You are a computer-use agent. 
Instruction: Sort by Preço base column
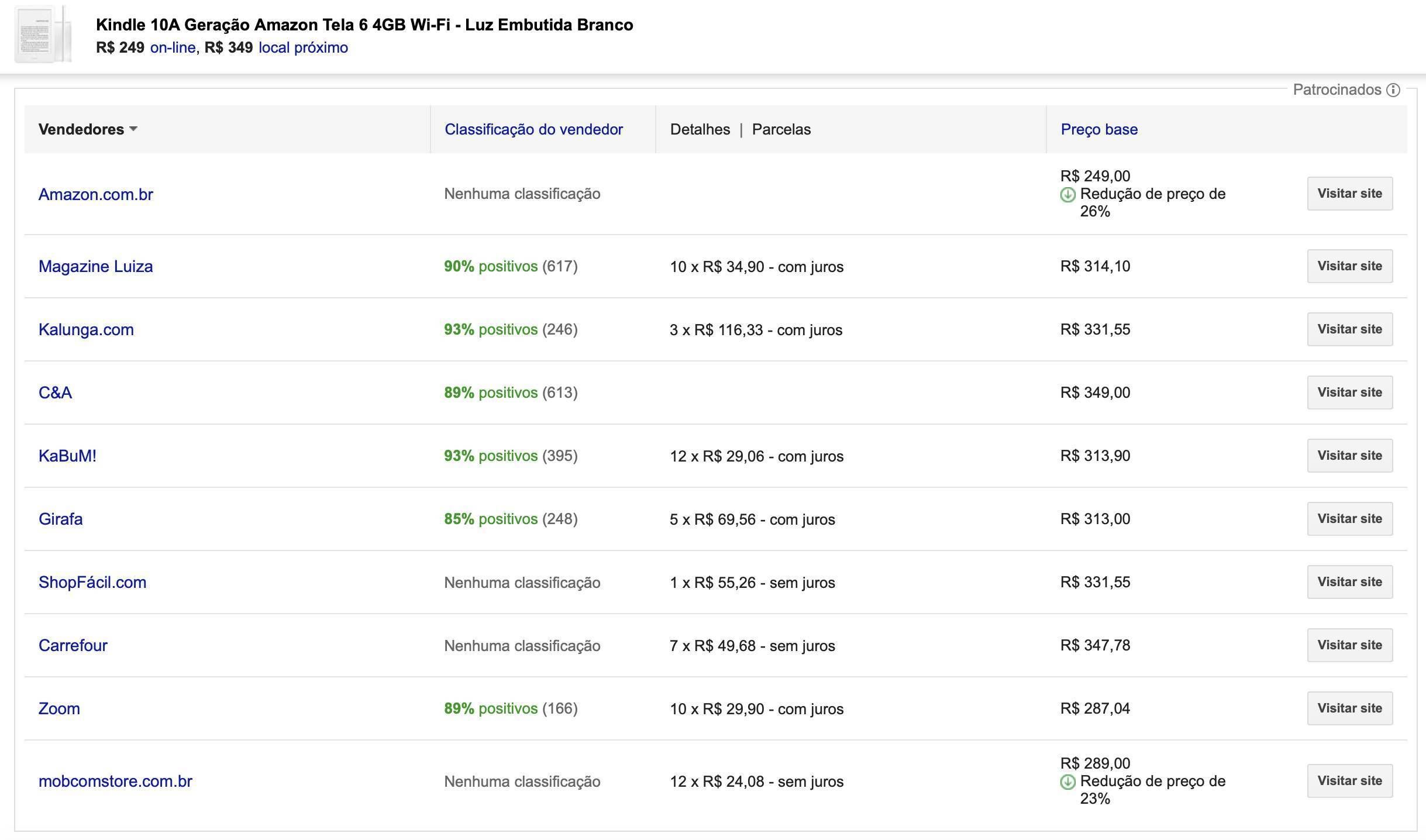click(x=1099, y=129)
